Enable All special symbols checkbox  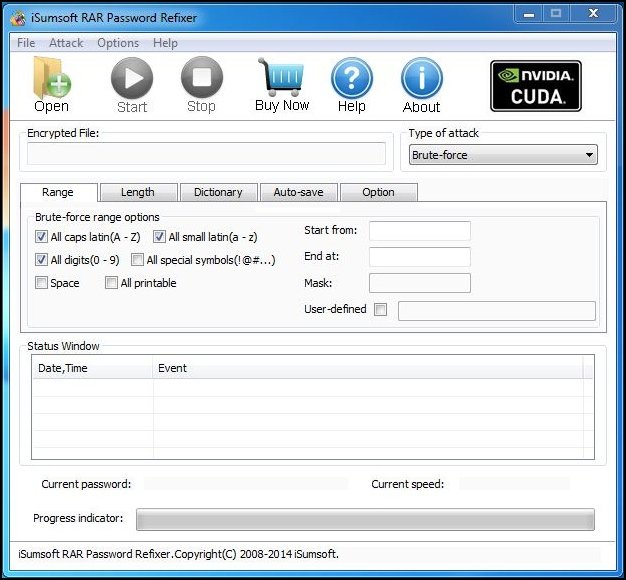[x=137, y=260]
